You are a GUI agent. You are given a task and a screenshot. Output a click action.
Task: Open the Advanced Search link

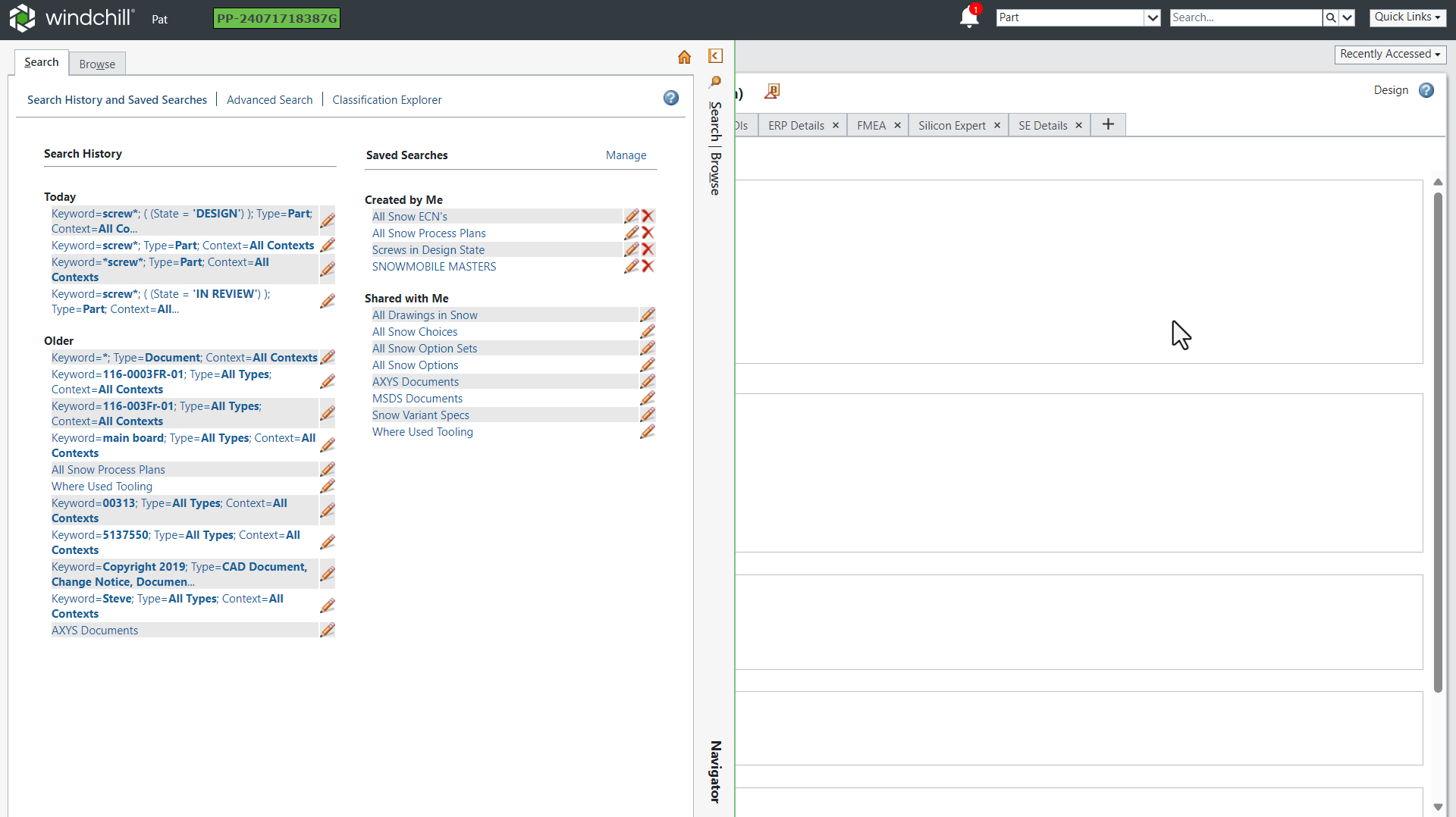coord(269,100)
